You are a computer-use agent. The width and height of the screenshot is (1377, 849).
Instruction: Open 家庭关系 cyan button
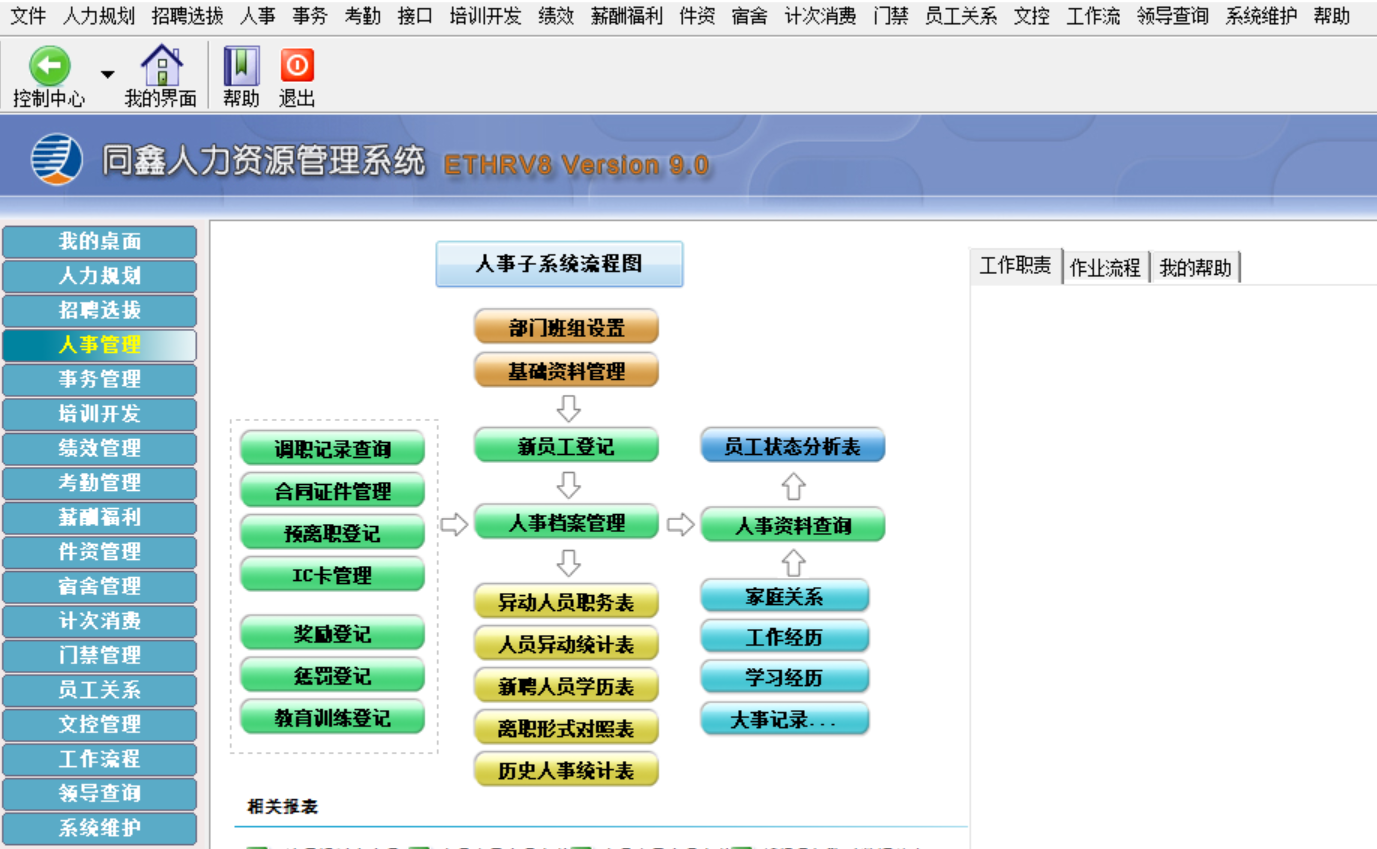[x=784, y=597]
